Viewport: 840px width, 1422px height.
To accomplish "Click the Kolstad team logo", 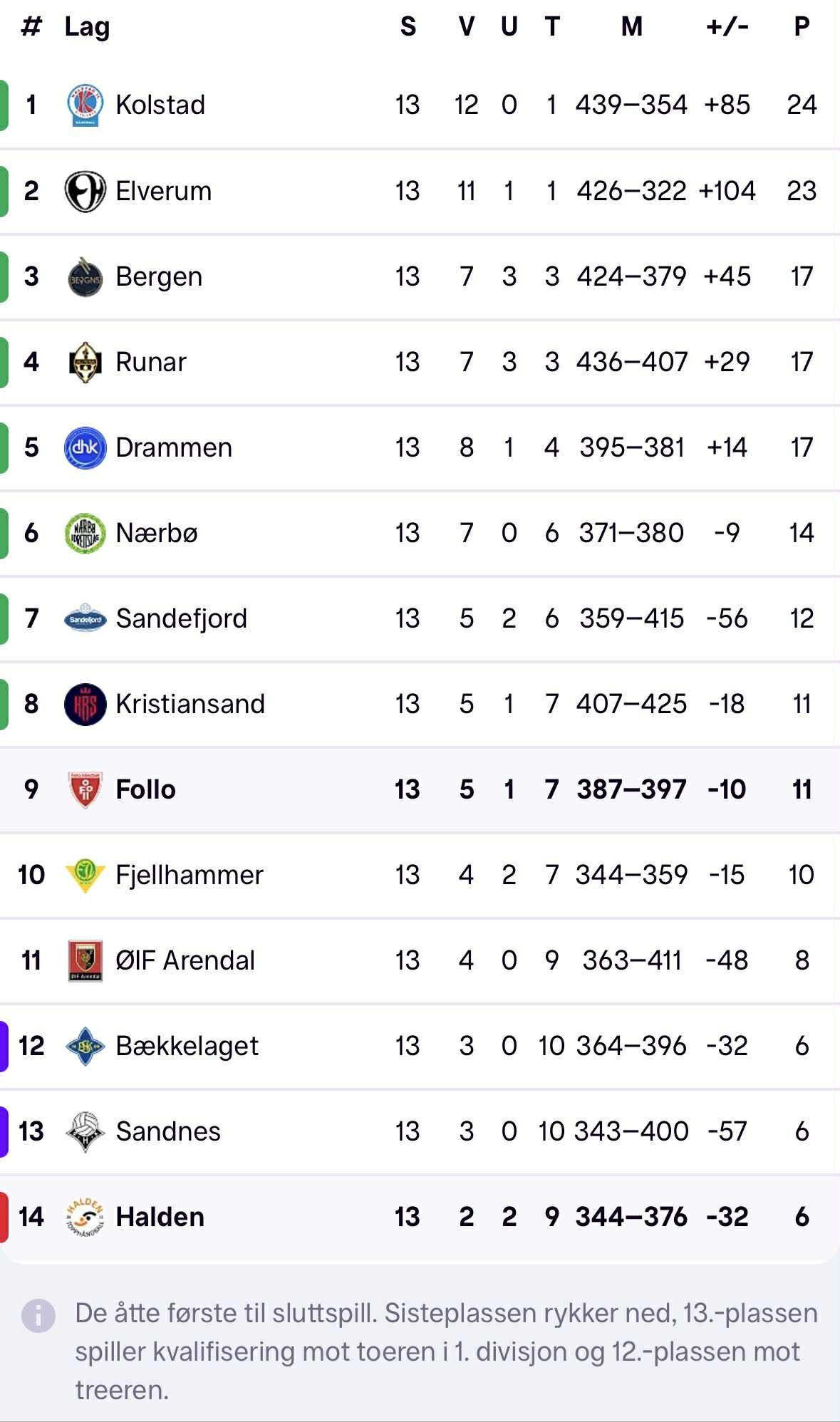I will (x=85, y=105).
